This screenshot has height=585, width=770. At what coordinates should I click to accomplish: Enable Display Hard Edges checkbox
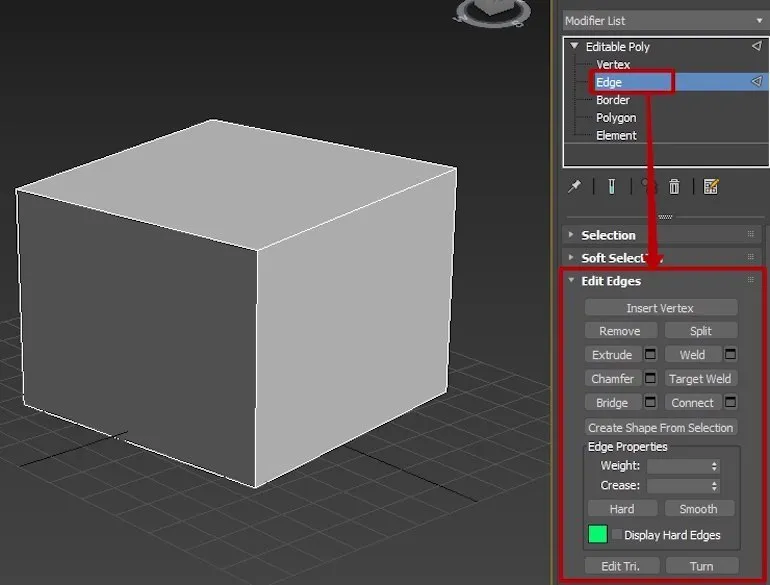(617, 535)
